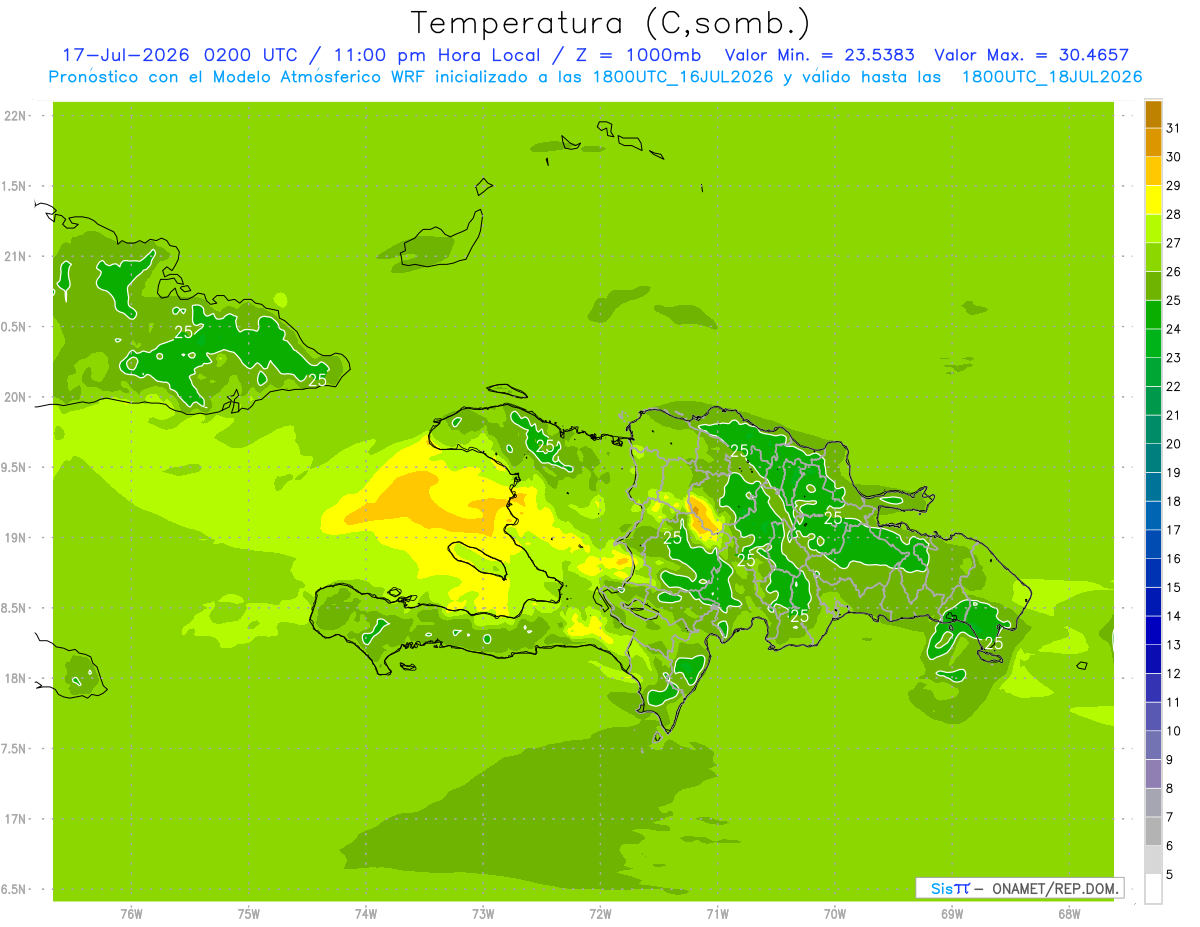Click the '25' contour label over northern Haiti
Image resolution: width=1200 pixels, height=927 pixels.
546,446
